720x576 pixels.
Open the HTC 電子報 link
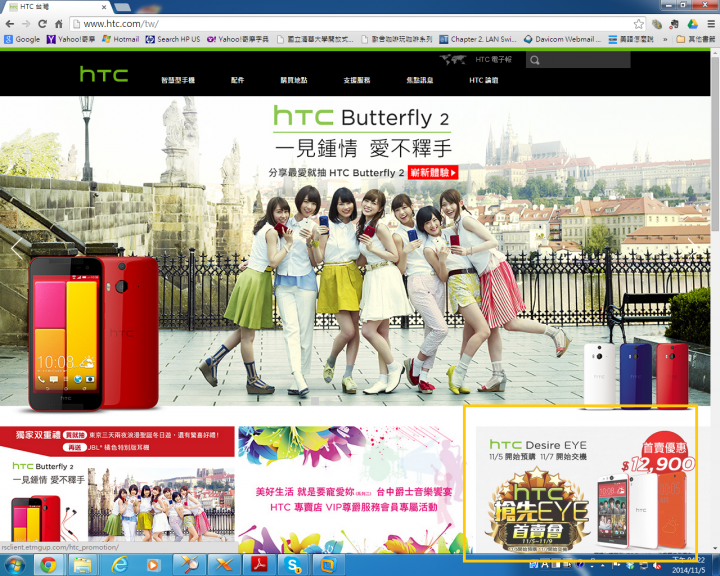493,60
